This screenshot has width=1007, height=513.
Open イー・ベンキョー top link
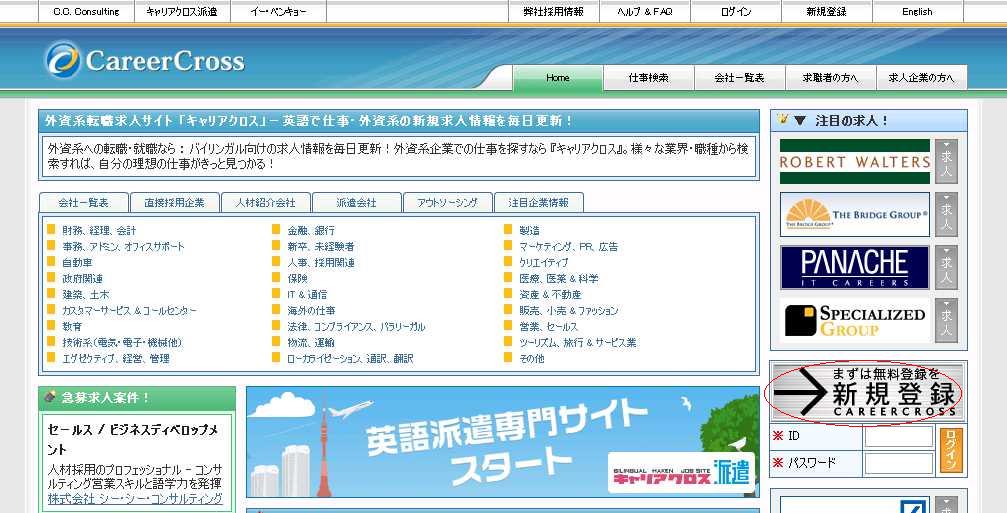(x=278, y=12)
